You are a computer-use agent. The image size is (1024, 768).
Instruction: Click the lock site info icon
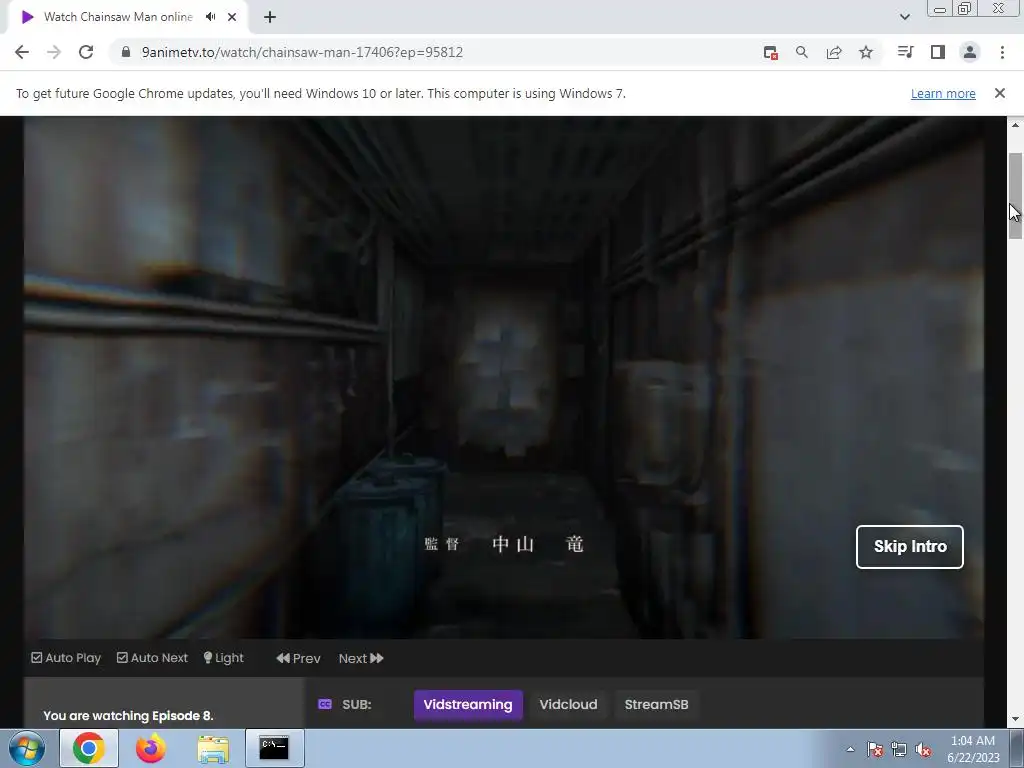click(x=126, y=52)
